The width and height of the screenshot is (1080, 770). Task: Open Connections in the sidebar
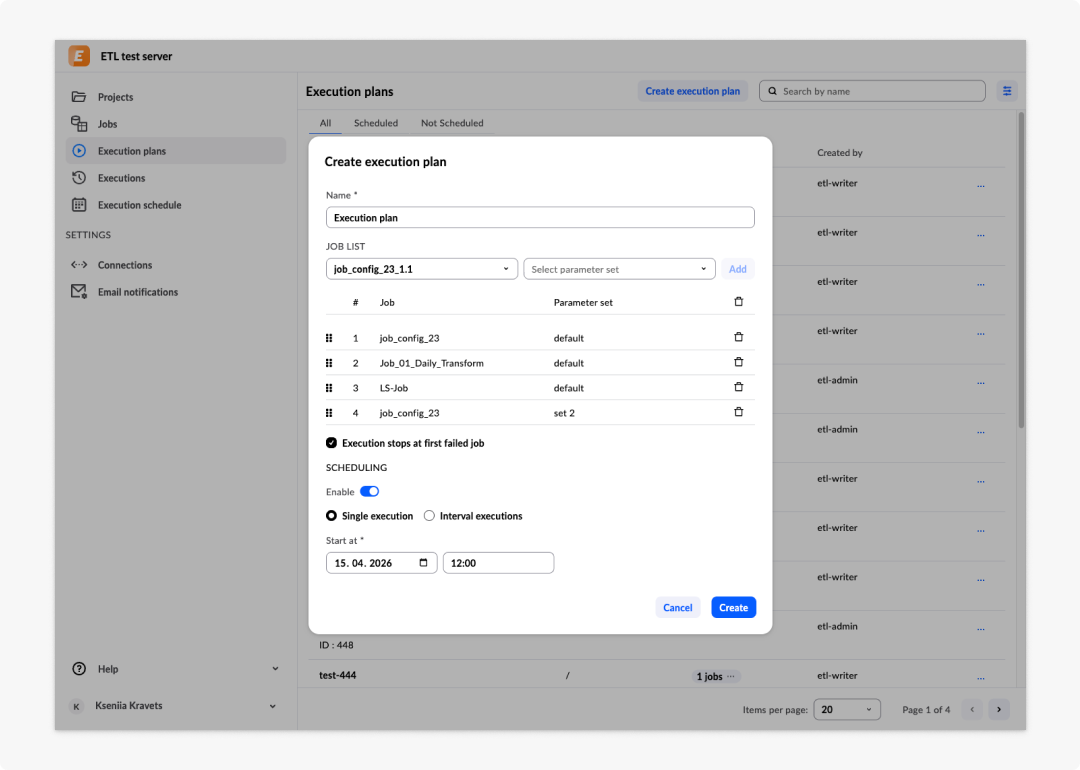coord(176,264)
